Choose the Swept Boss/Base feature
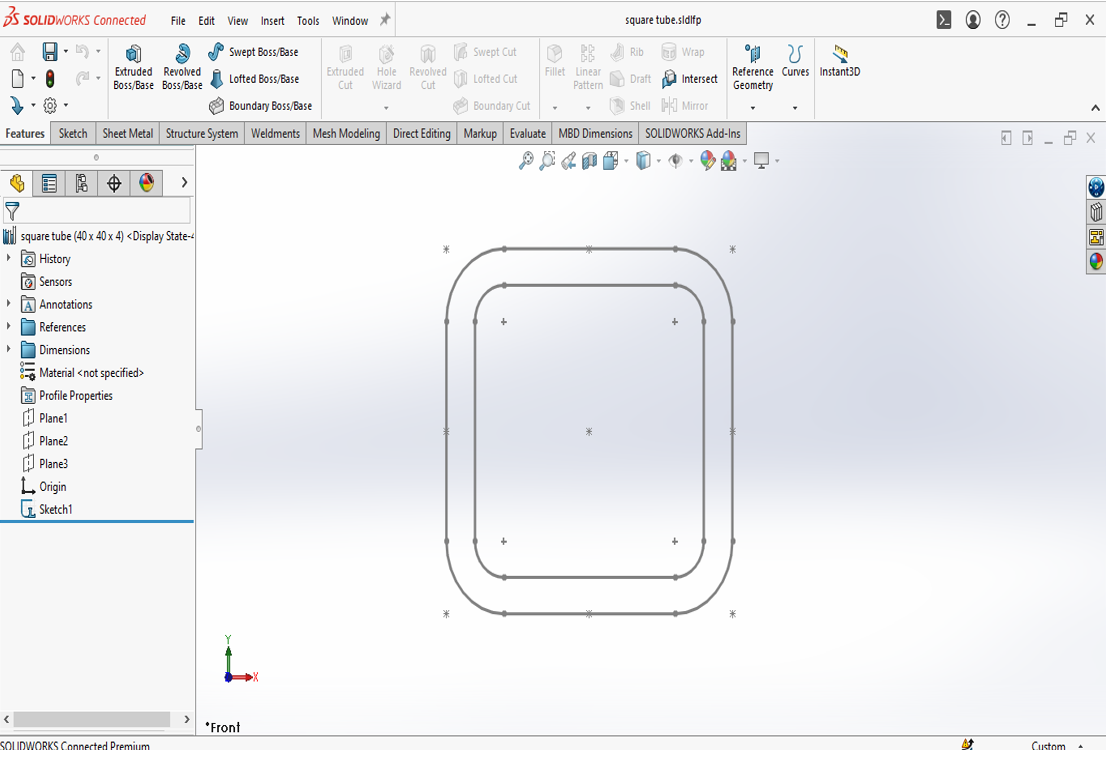1106x761 pixels. click(x=253, y=52)
